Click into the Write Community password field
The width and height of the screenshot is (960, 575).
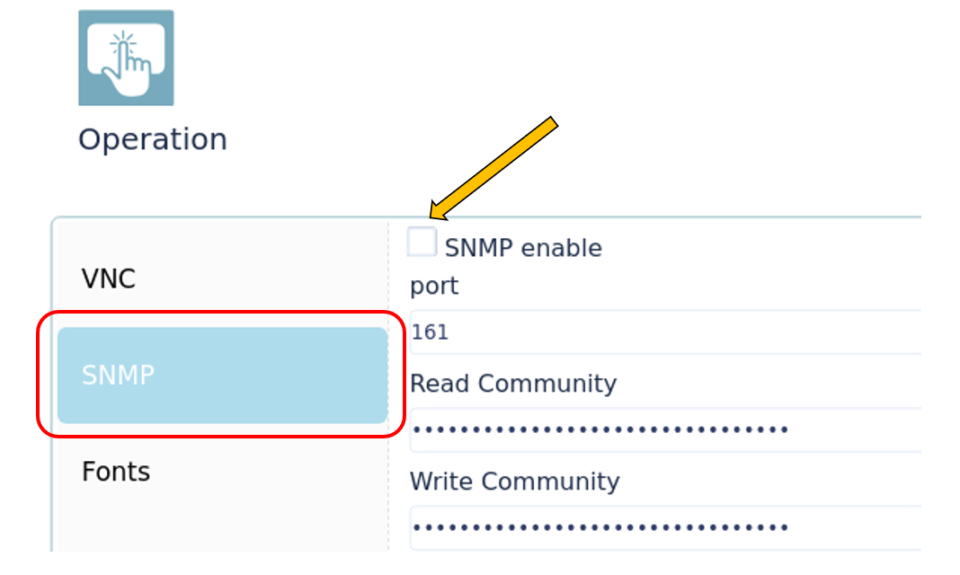point(665,528)
